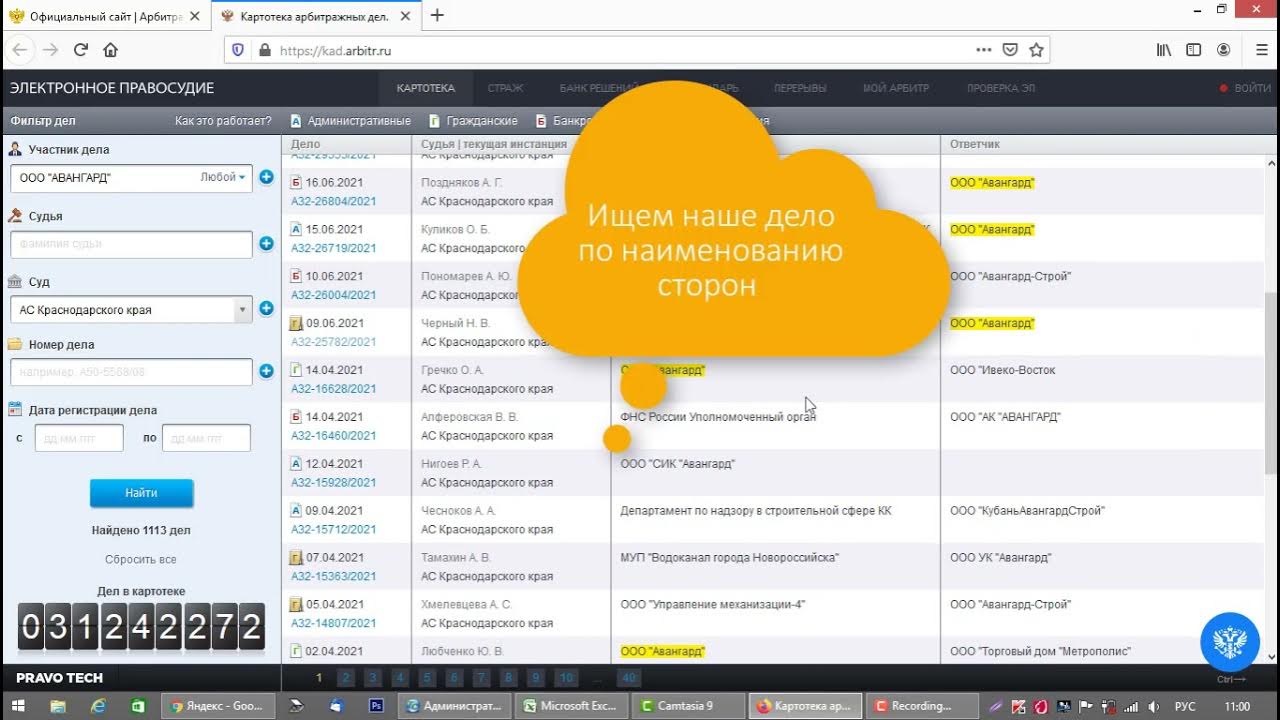Switch to Официальный сайт browser tab
This screenshot has height=720, width=1280.
coord(104,16)
